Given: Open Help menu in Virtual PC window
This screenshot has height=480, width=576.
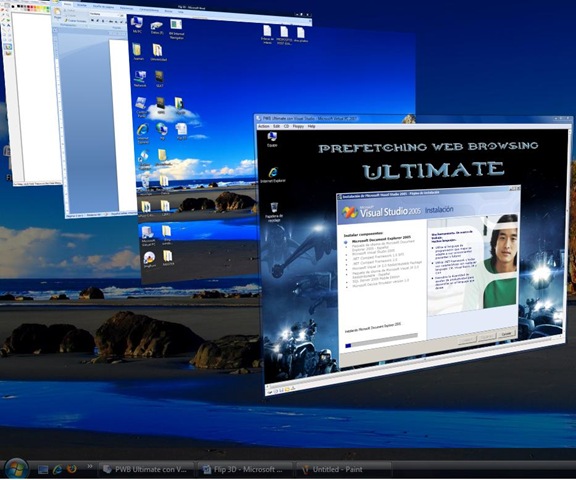Looking at the screenshot, I should coord(312,126).
